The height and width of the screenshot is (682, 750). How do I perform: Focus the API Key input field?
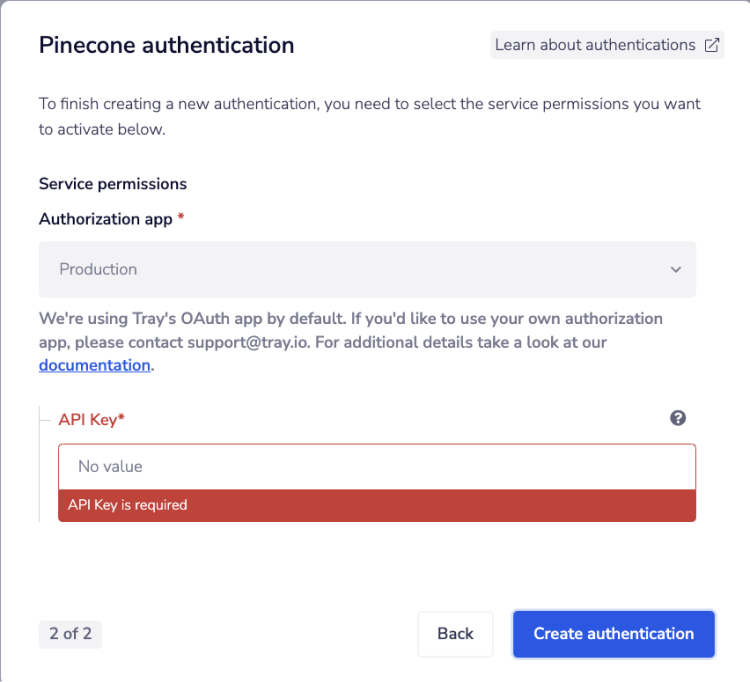376,467
